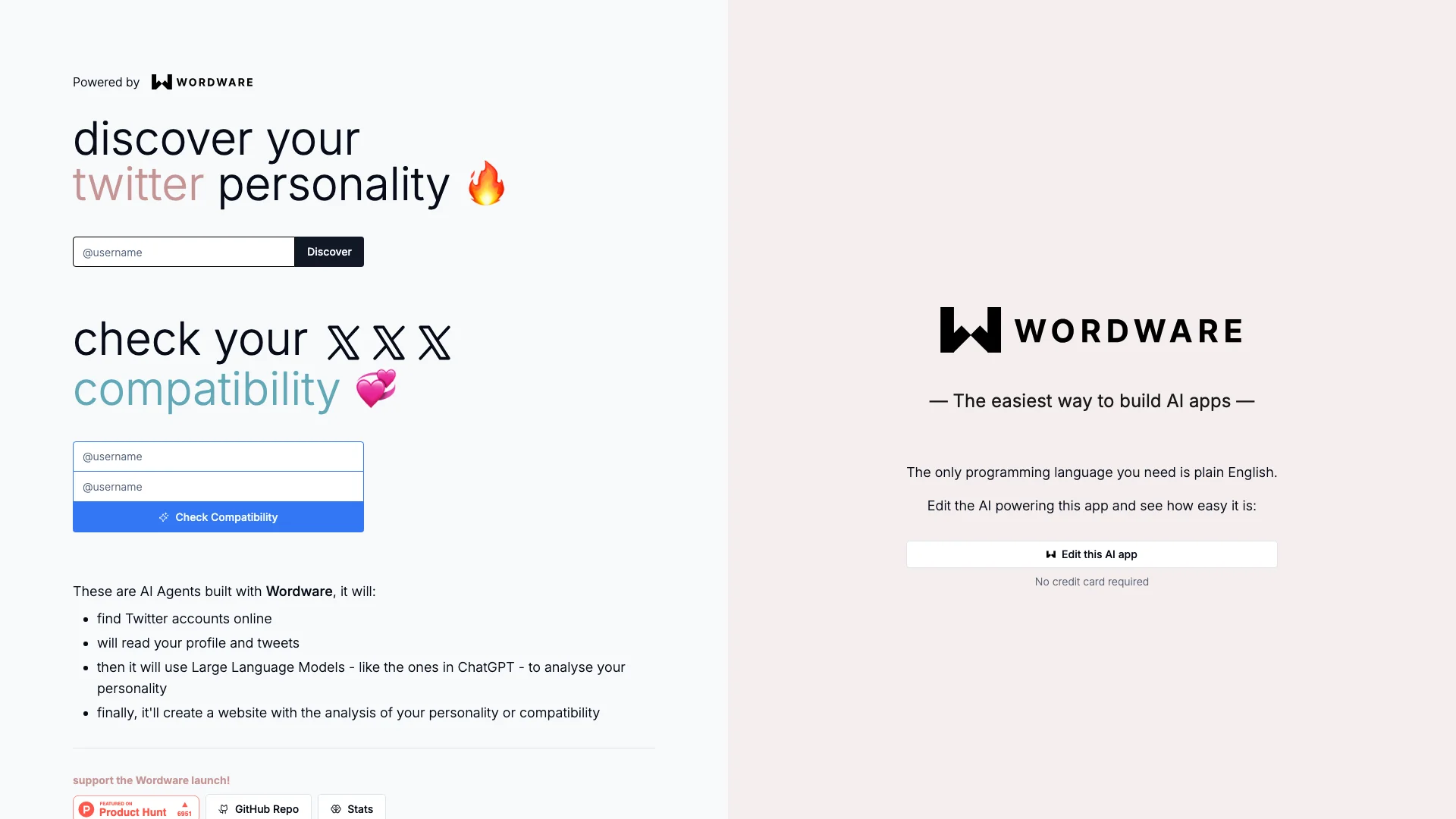This screenshot has width=1456, height=819.
Task: Click the third X (Twitter) icon
Action: coord(434,339)
